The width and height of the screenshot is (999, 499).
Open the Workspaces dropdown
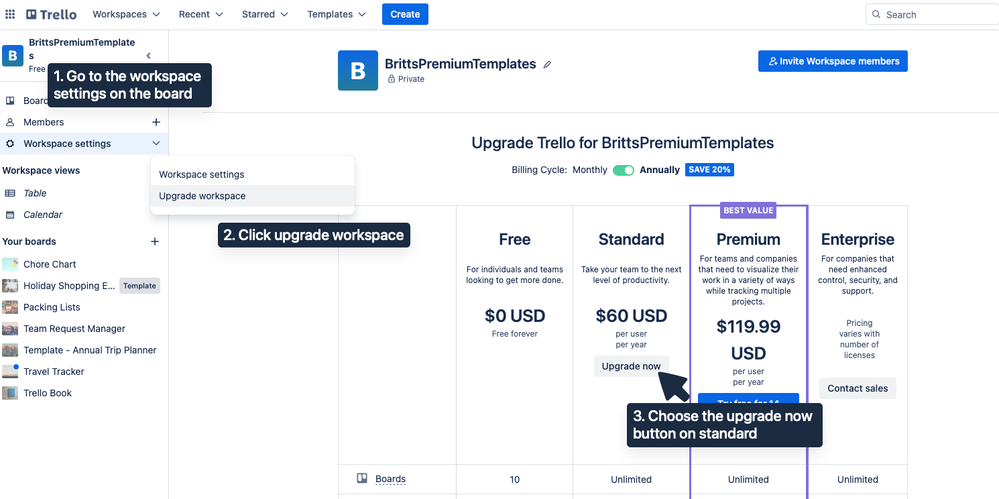126,14
